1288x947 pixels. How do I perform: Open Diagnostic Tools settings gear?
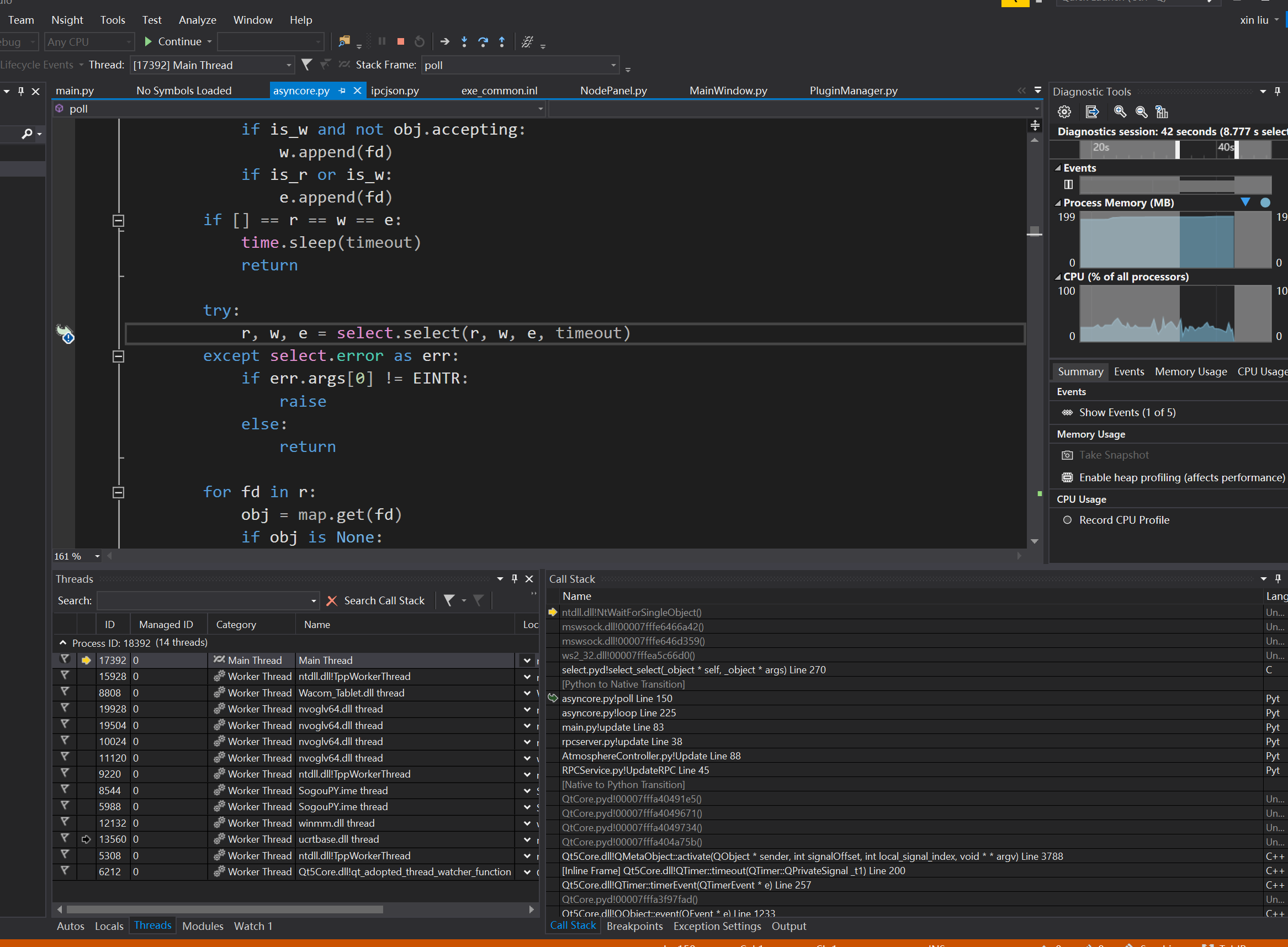coord(1064,112)
